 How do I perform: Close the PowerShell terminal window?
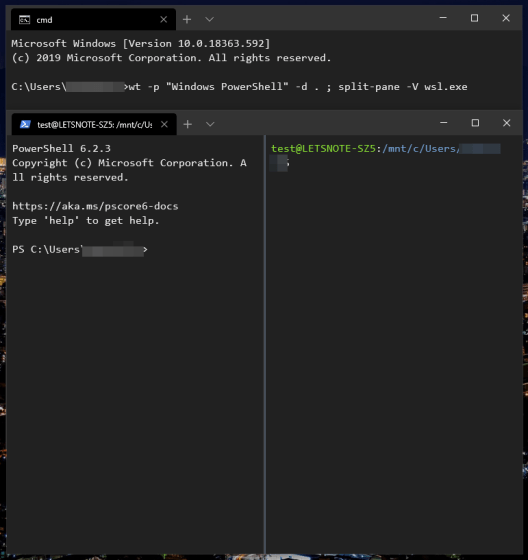[x=507, y=123]
